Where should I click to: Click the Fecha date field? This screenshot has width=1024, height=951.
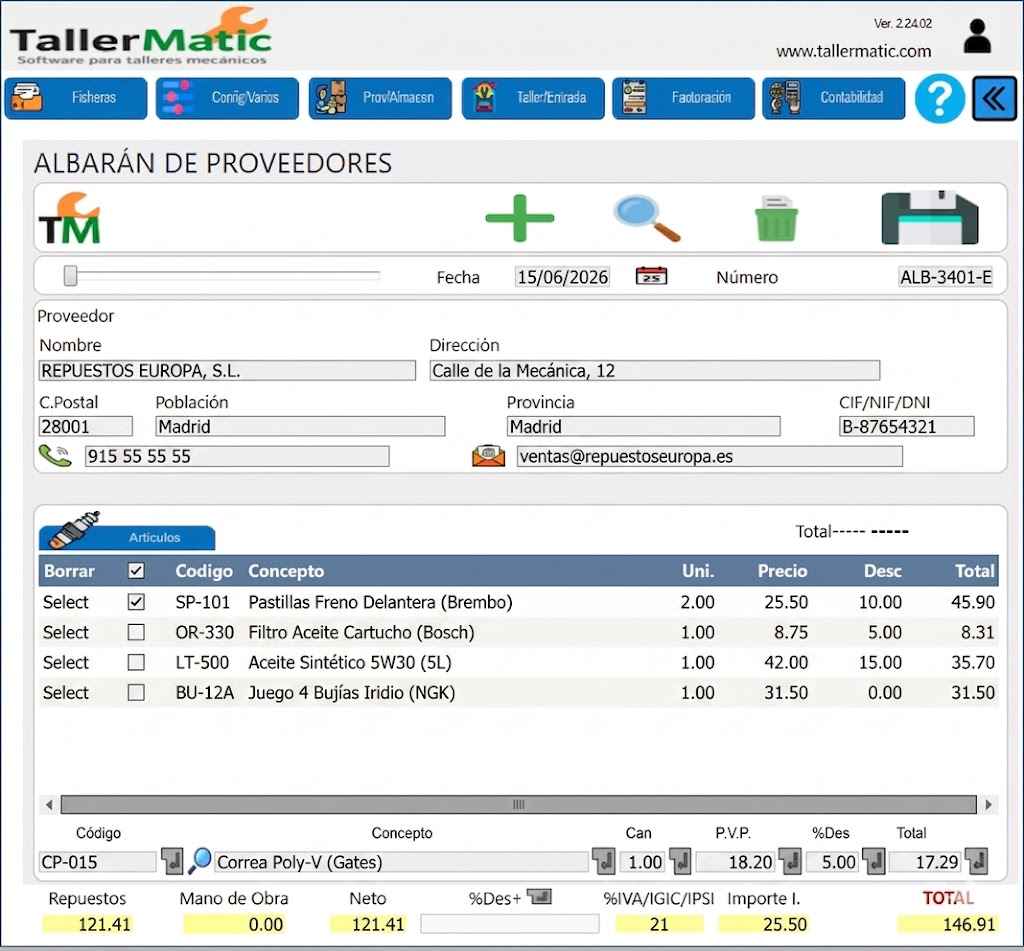tap(562, 277)
